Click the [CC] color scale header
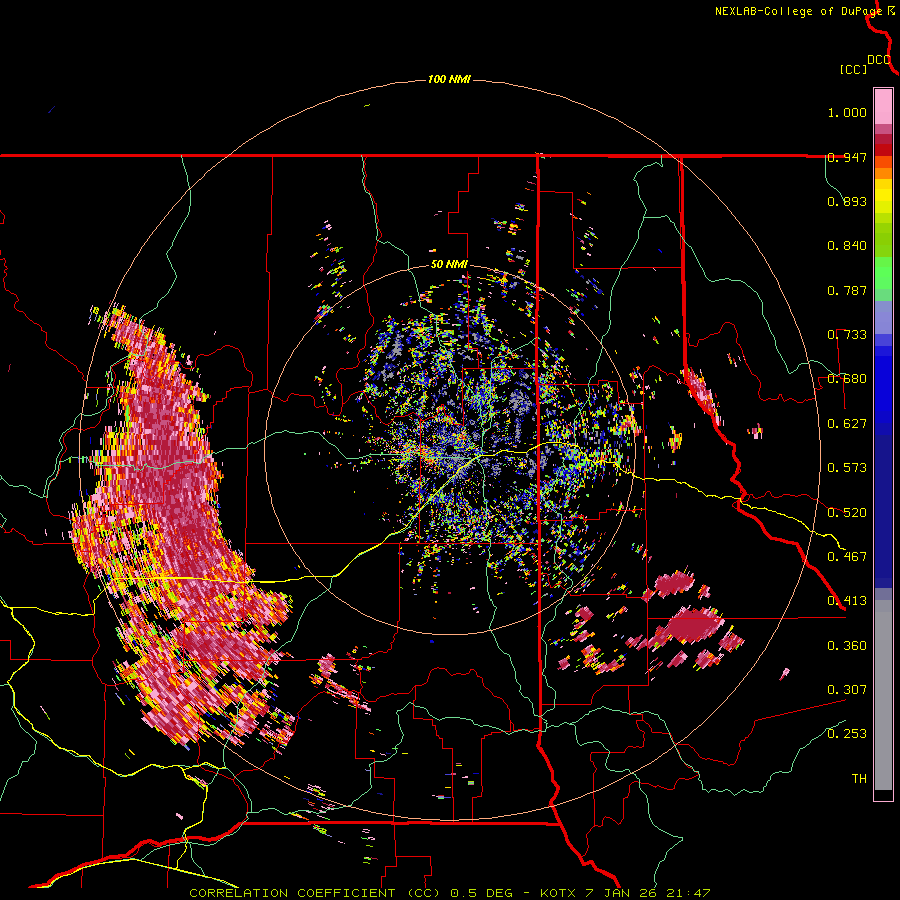Viewport: 900px width, 900px height. coord(853,69)
